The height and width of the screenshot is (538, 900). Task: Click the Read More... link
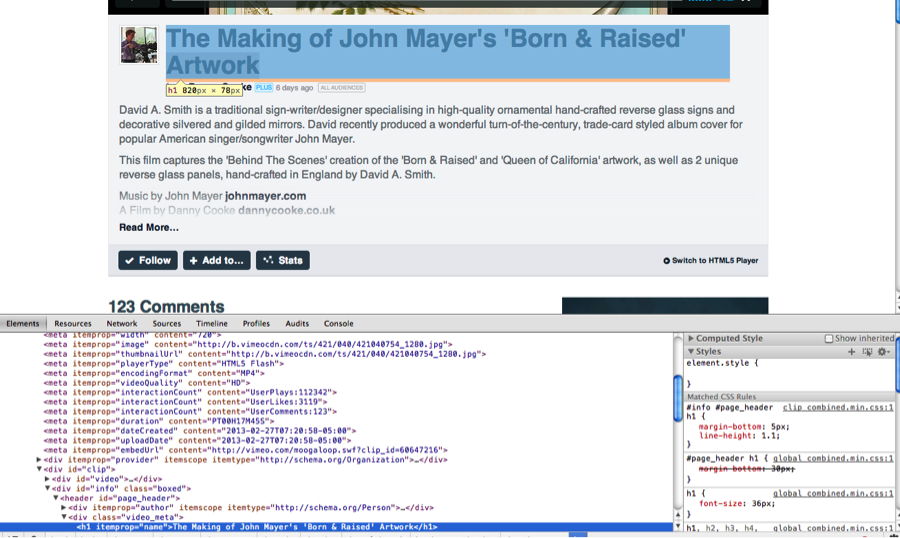click(x=149, y=227)
